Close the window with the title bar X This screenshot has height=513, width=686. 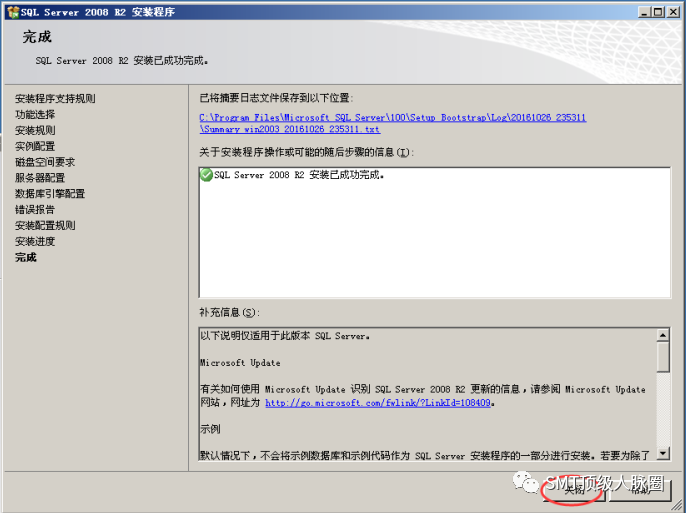673,12
